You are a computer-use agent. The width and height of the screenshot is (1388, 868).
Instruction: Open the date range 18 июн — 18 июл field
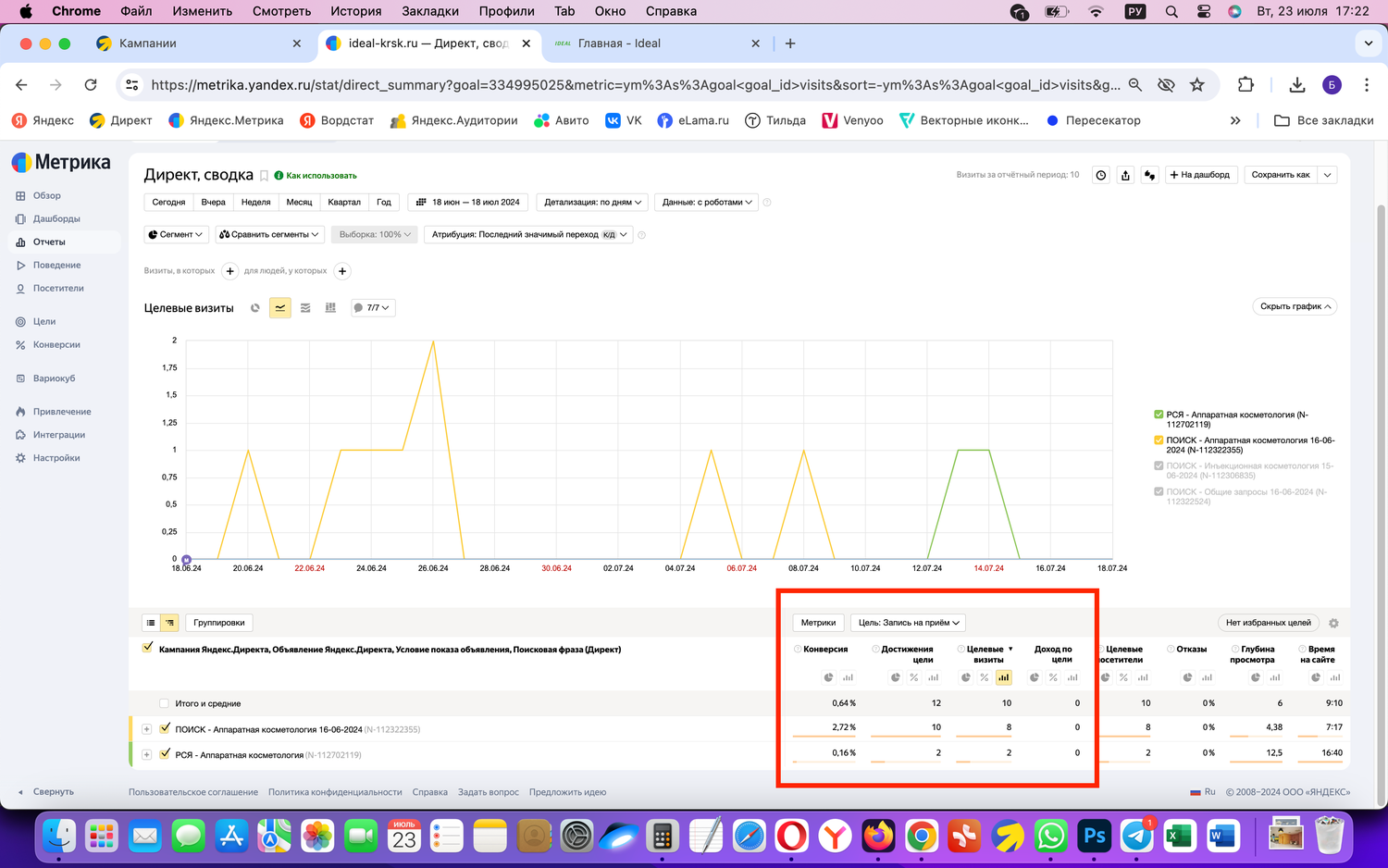468,202
